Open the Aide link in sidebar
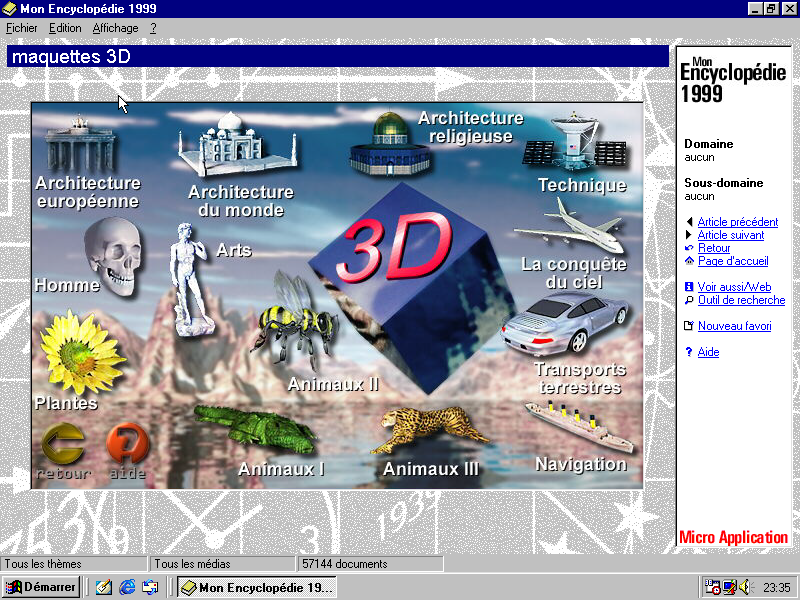Viewport: 800px width, 600px height. (708, 352)
